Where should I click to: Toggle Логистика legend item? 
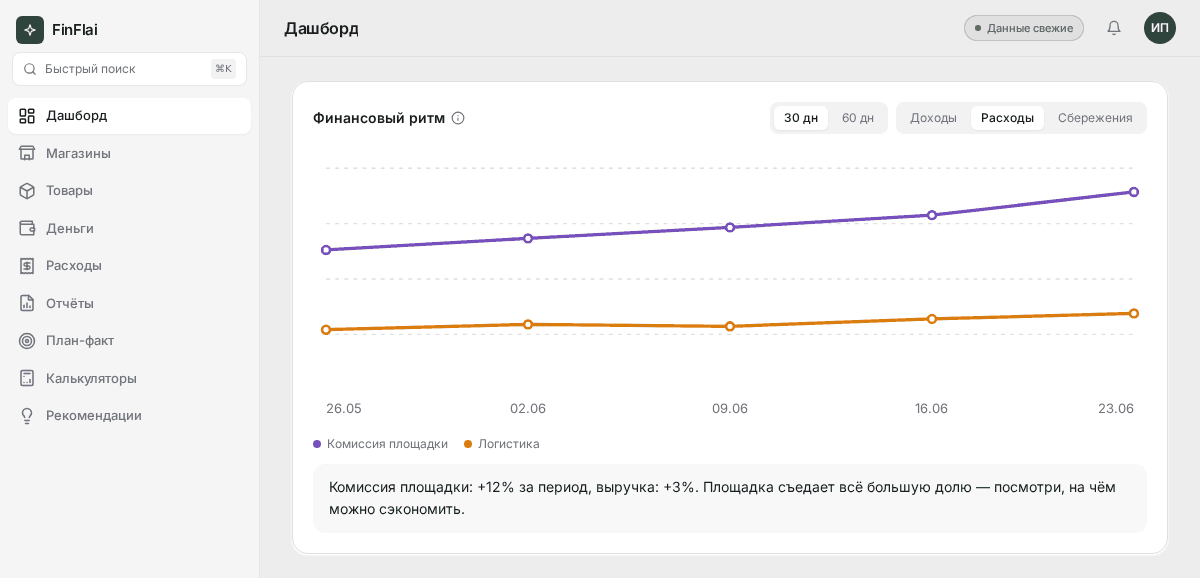(x=501, y=443)
